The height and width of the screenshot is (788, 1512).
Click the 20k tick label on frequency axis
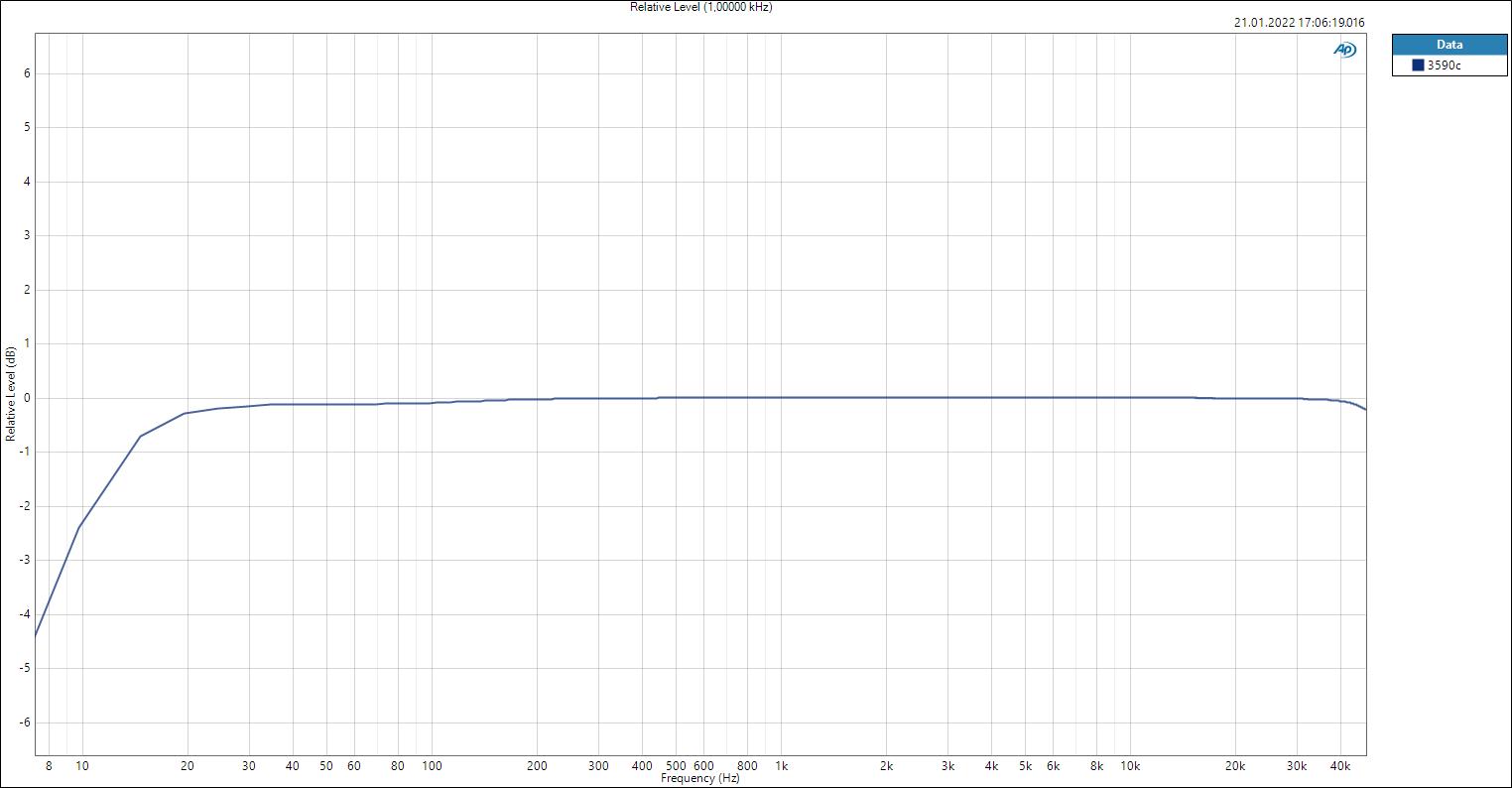tap(1235, 766)
